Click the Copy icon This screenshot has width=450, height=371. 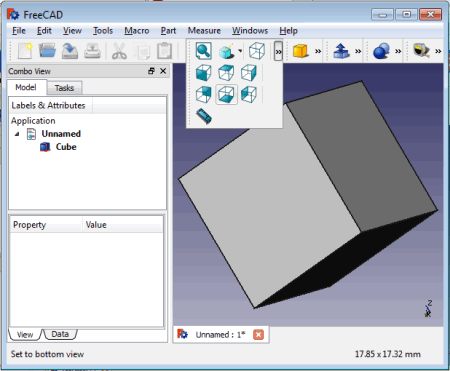(142, 51)
